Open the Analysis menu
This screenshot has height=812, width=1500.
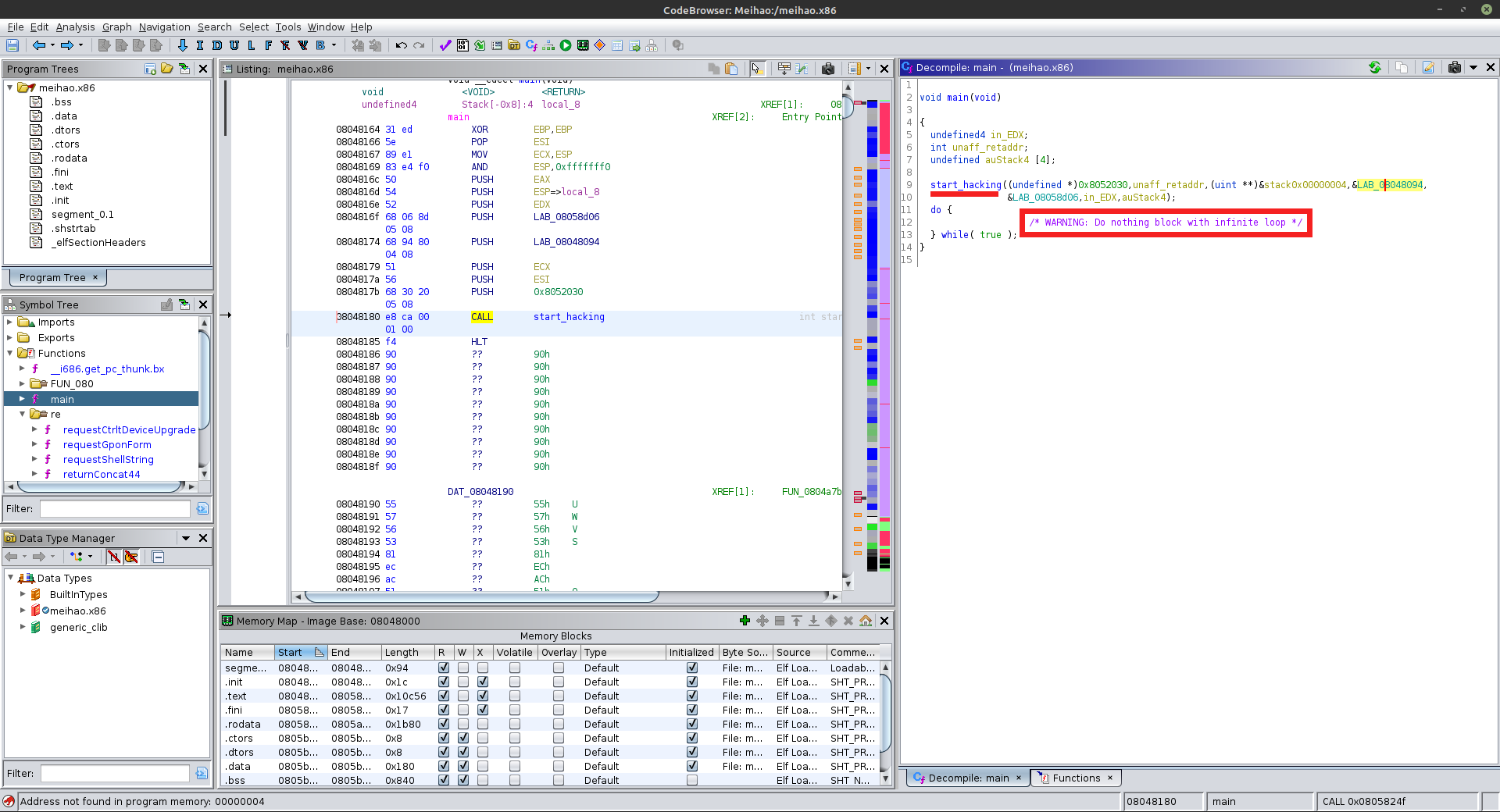click(75, 27)
